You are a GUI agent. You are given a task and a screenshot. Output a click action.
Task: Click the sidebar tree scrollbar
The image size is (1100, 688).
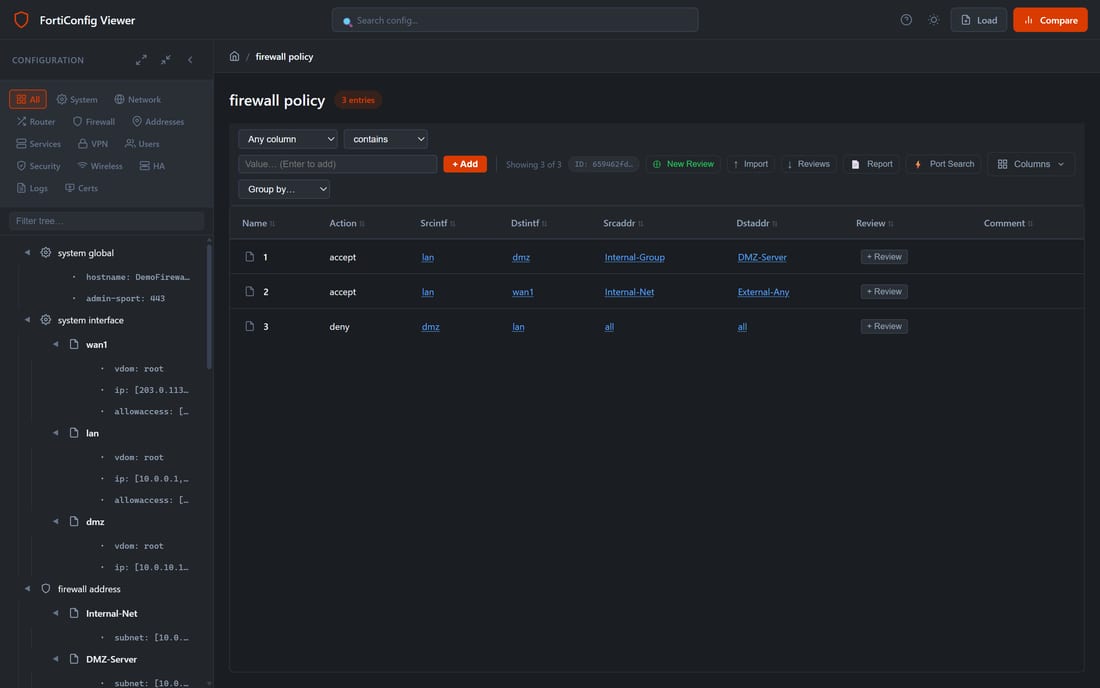pyautogui.click(x=209, y=305)
